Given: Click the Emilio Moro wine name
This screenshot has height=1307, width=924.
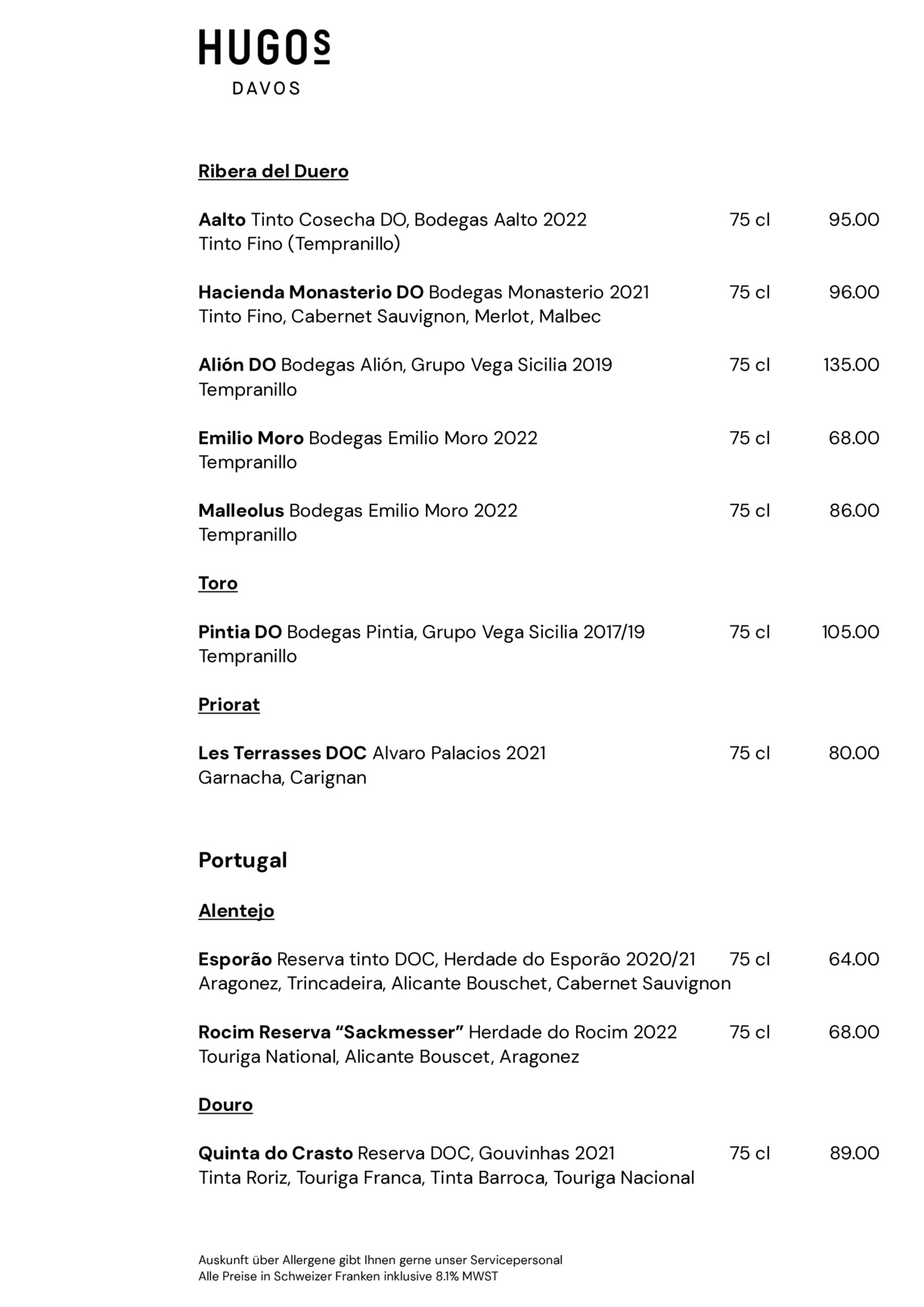Looking at the screenshot, I should click(x=251, y=438).
